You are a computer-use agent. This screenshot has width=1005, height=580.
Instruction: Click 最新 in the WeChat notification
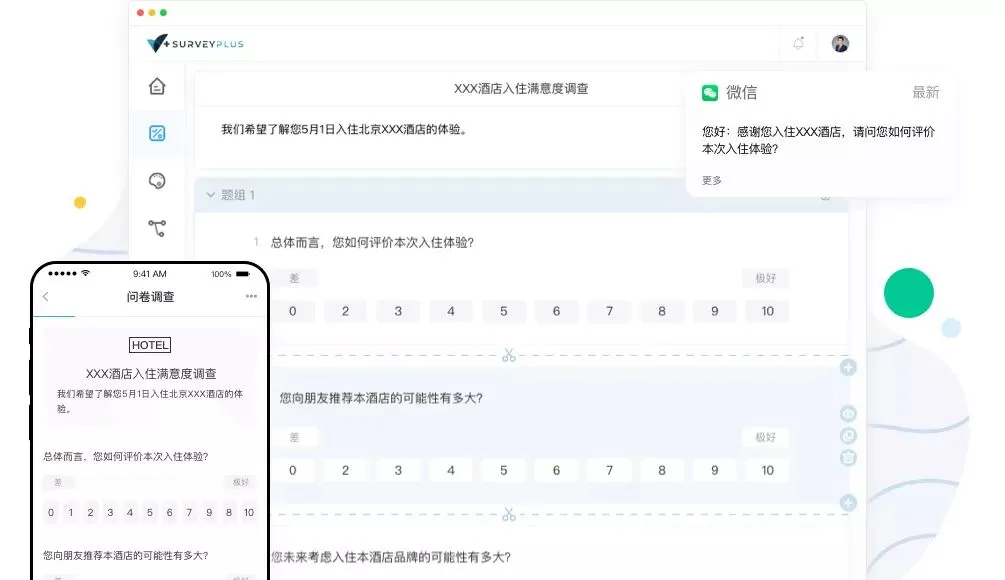click(x=926, y=92)
